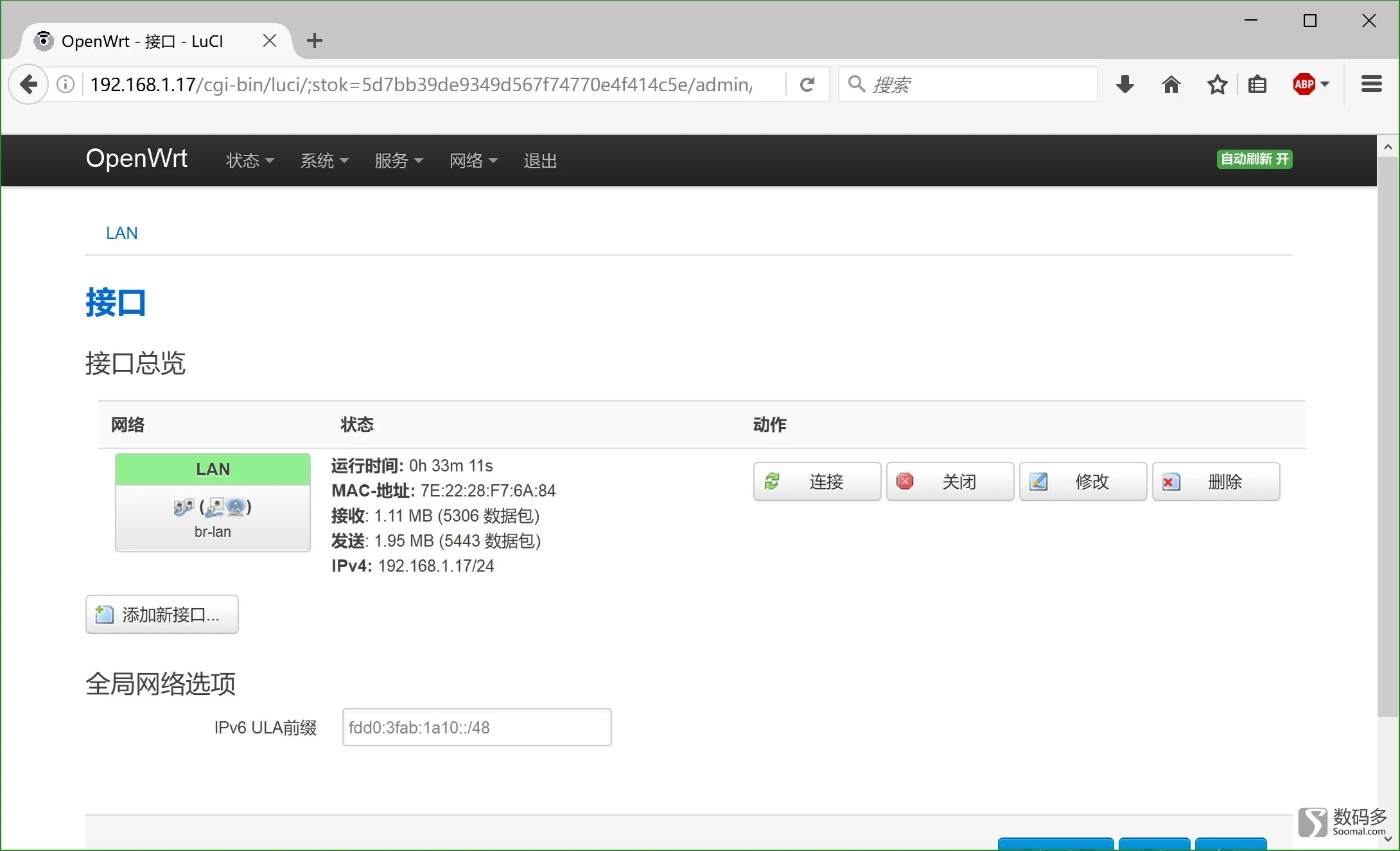1400x851 pixels.
Task: Click the 关闭 stop button
Action: click(x=950, y=482)
